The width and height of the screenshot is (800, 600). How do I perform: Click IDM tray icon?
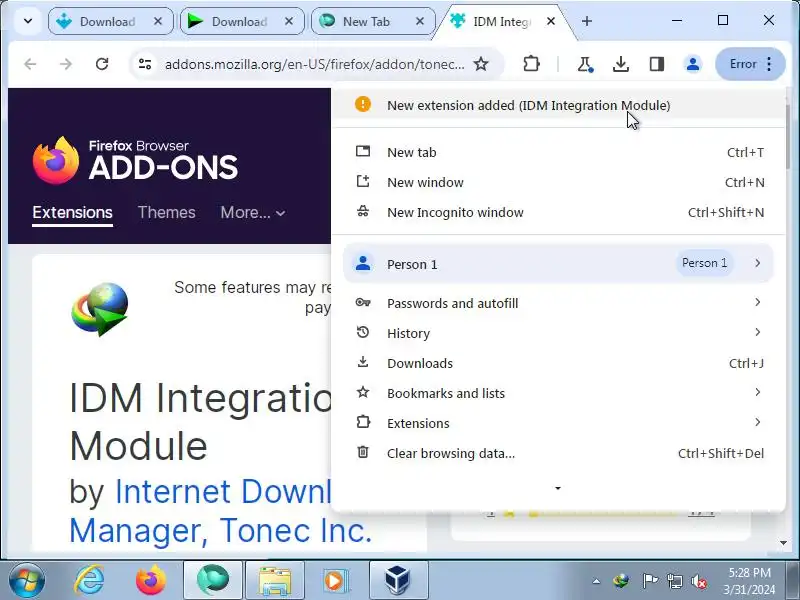click(621, 581)
